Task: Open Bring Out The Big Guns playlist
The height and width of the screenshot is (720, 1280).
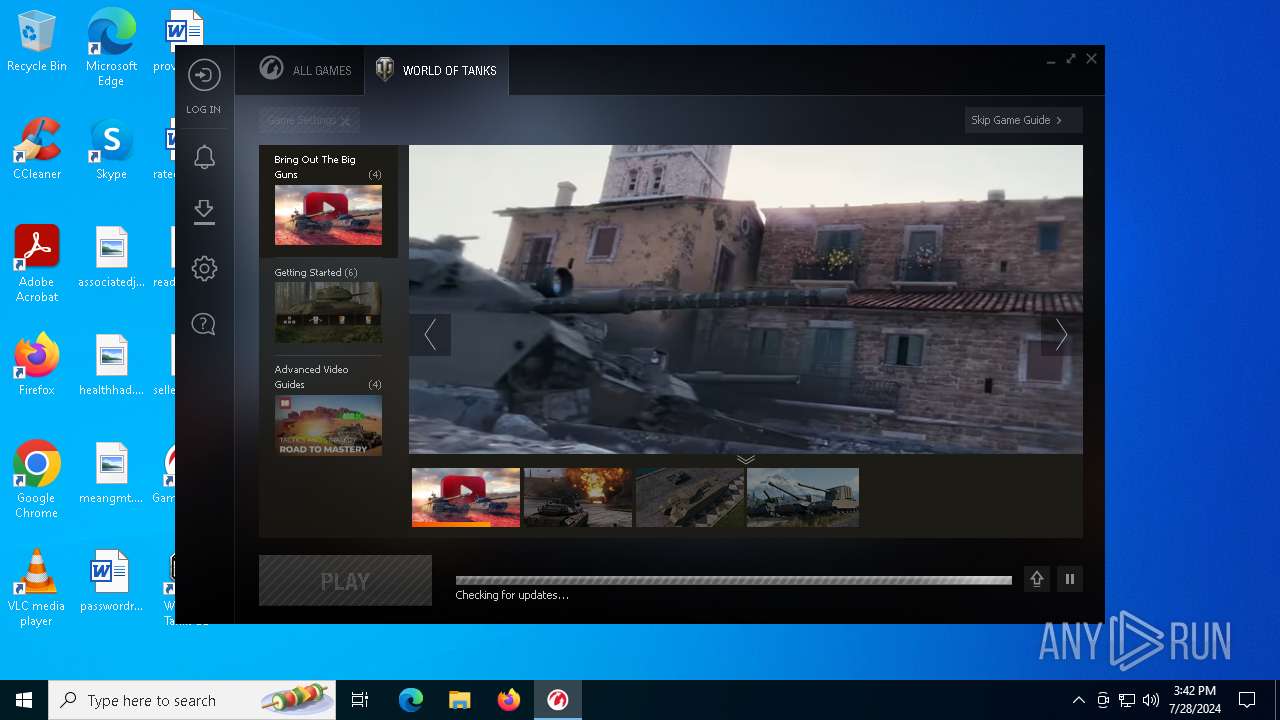Action: click(x=328, y=200)
